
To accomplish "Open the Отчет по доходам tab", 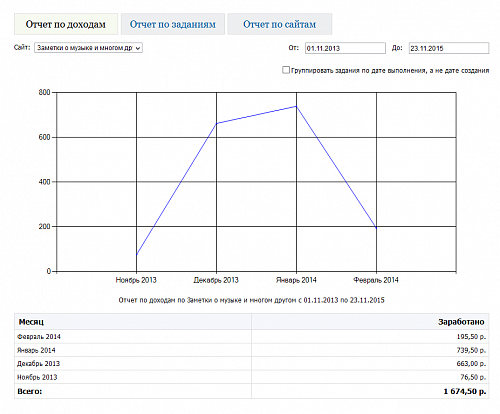I will pos(66,24).
